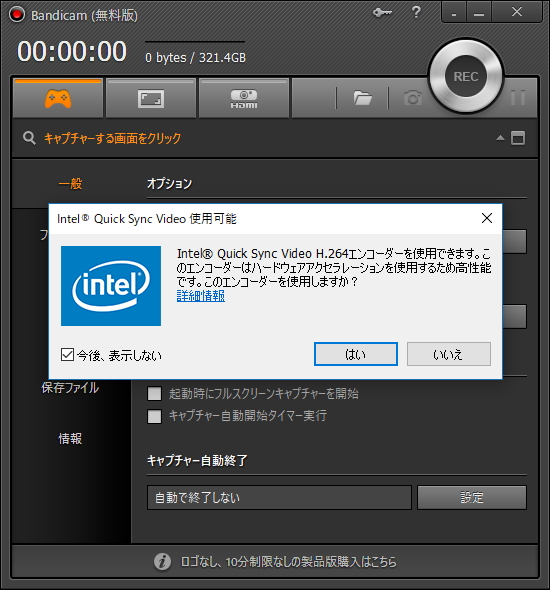Screen dimensions: 550x590
Task: Click the Intel logo image
Action: tap(111, 286)
